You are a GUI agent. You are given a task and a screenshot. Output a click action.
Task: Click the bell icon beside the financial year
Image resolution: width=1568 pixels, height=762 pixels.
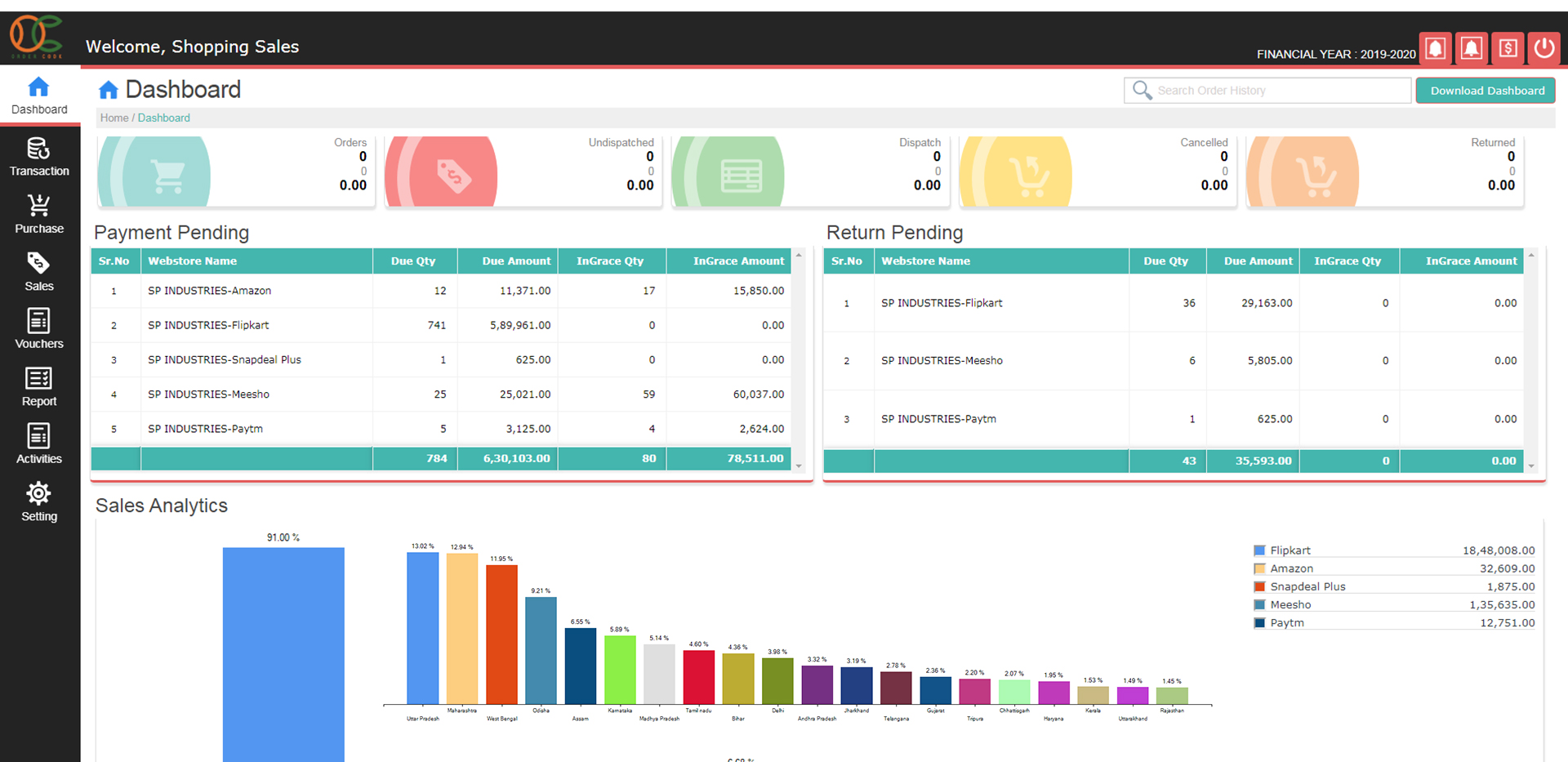(x=1435, y=48)
